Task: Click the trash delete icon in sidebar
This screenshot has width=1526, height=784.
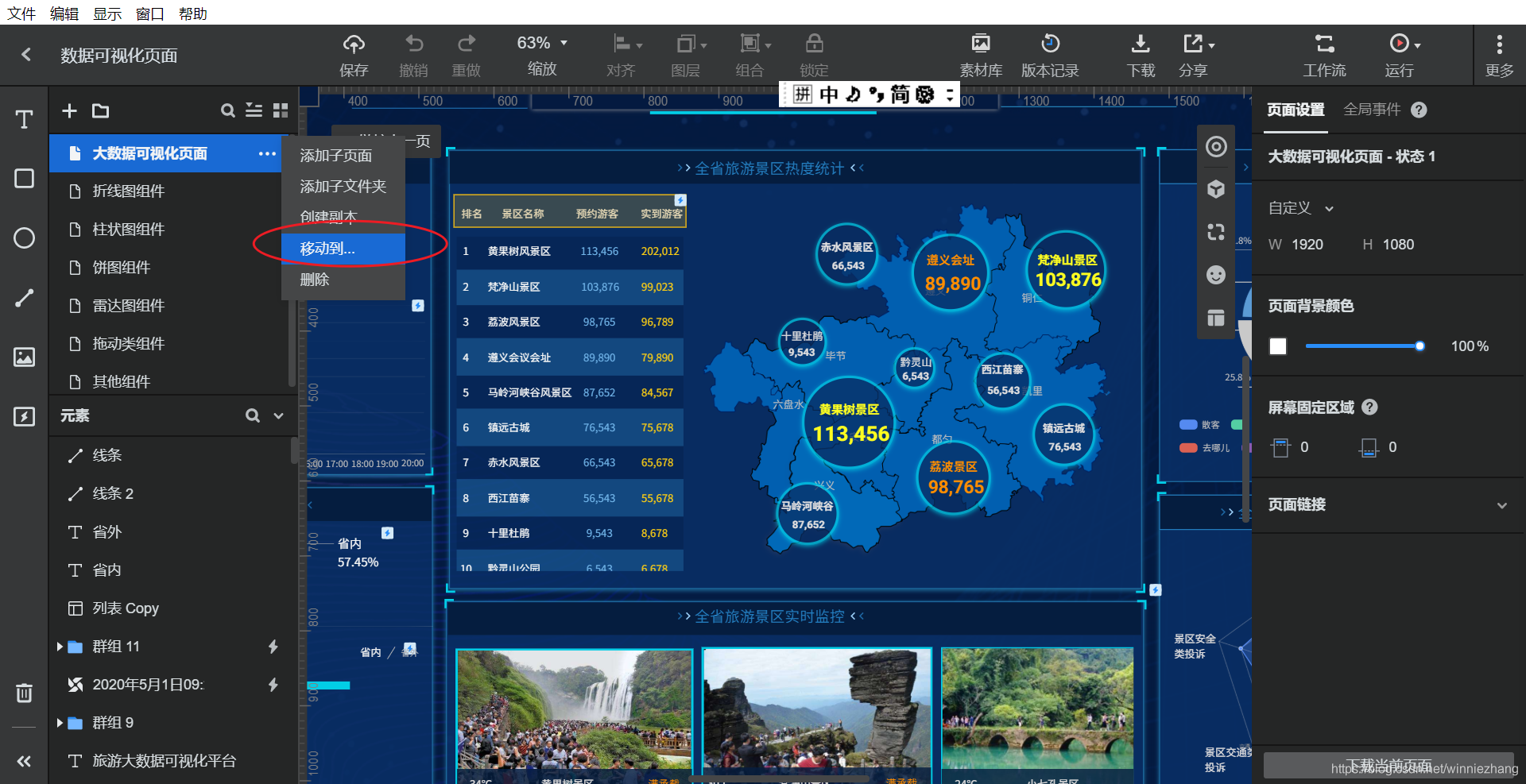Action: (x=24, y=693)
